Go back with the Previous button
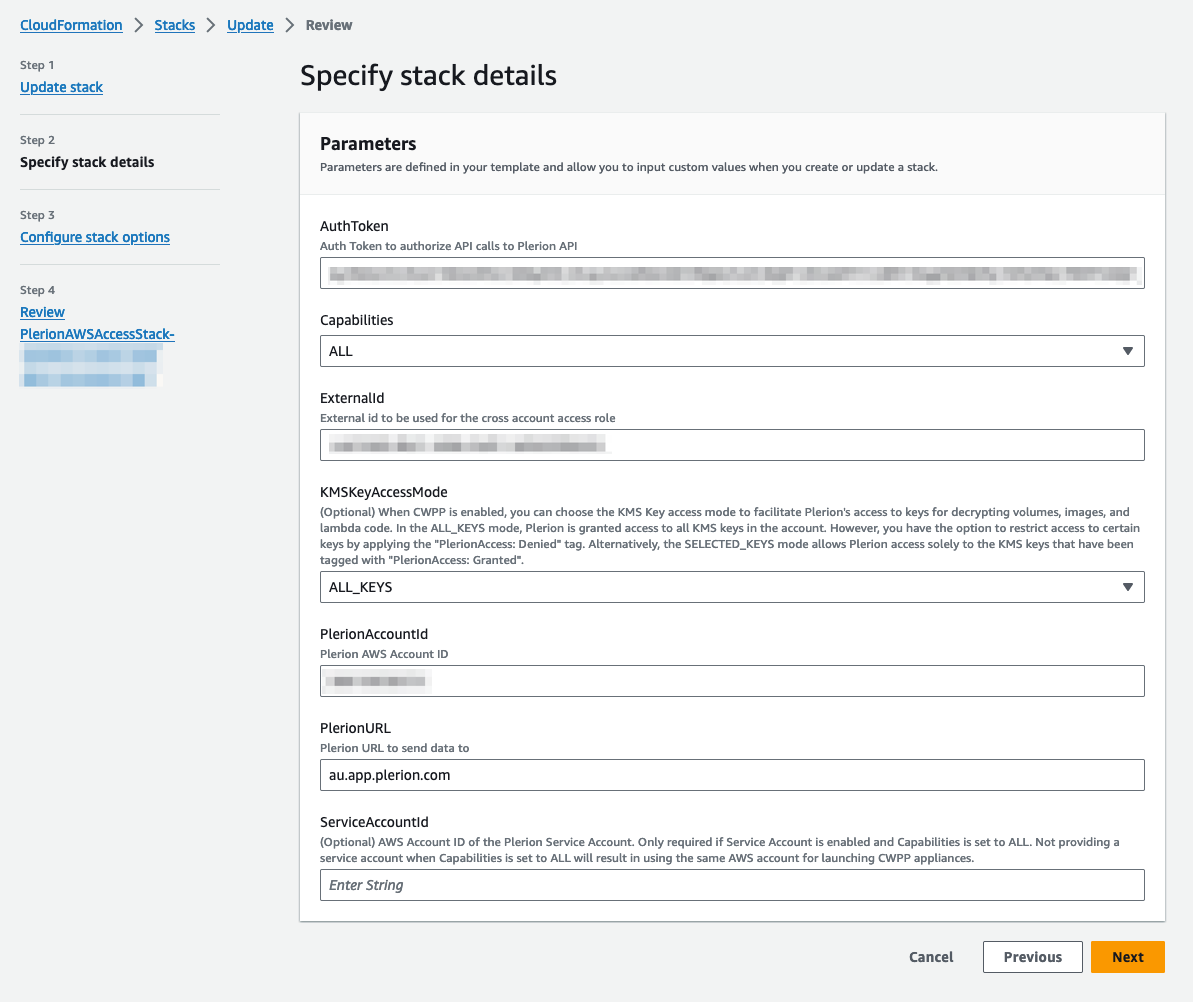Viewport: 1193px width, 1002px height. [x=1032, y=957]
